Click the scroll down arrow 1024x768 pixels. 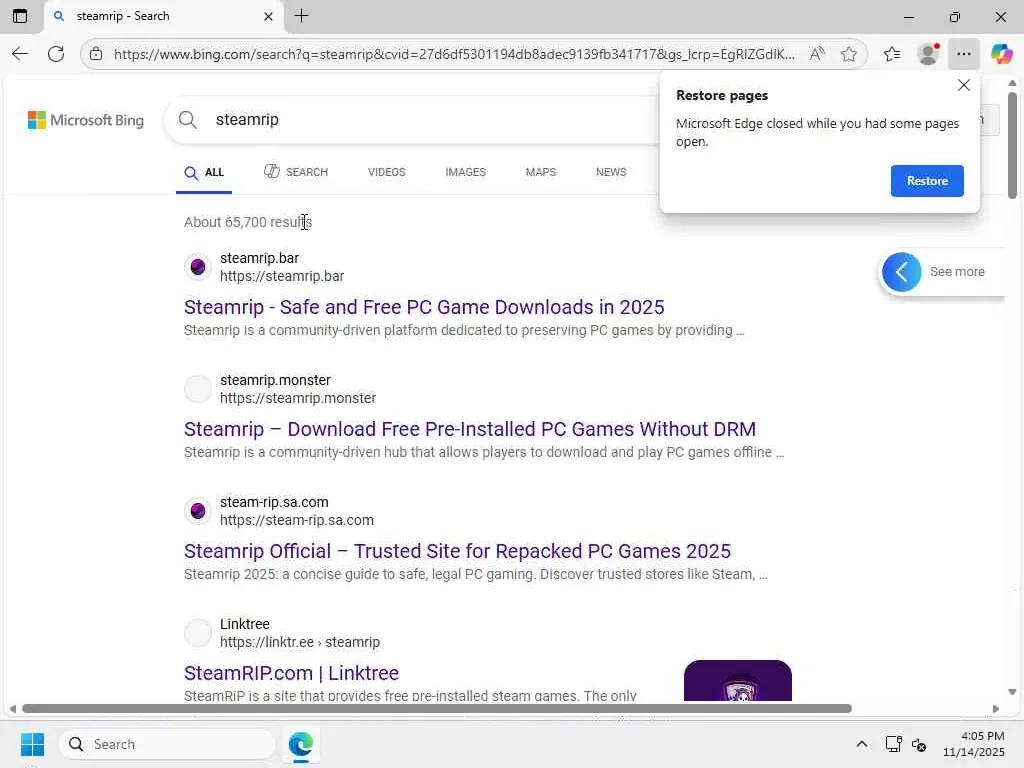1012,692
